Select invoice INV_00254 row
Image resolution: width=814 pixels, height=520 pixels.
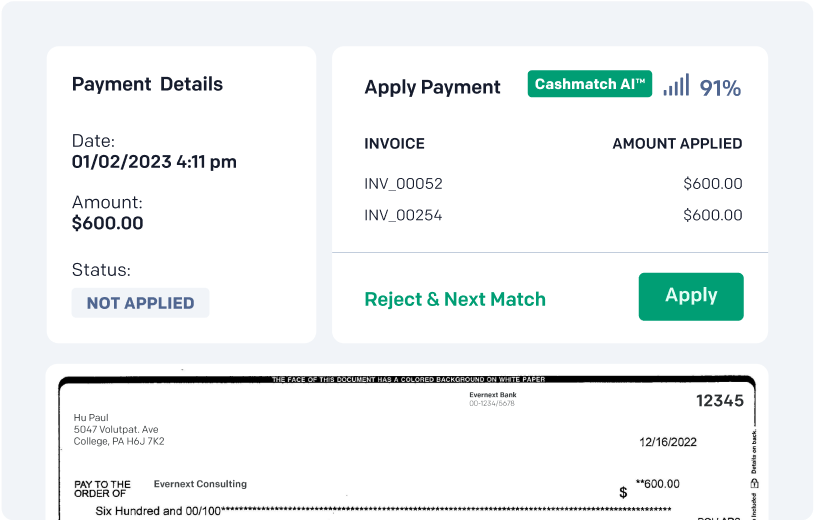[553, 215]
